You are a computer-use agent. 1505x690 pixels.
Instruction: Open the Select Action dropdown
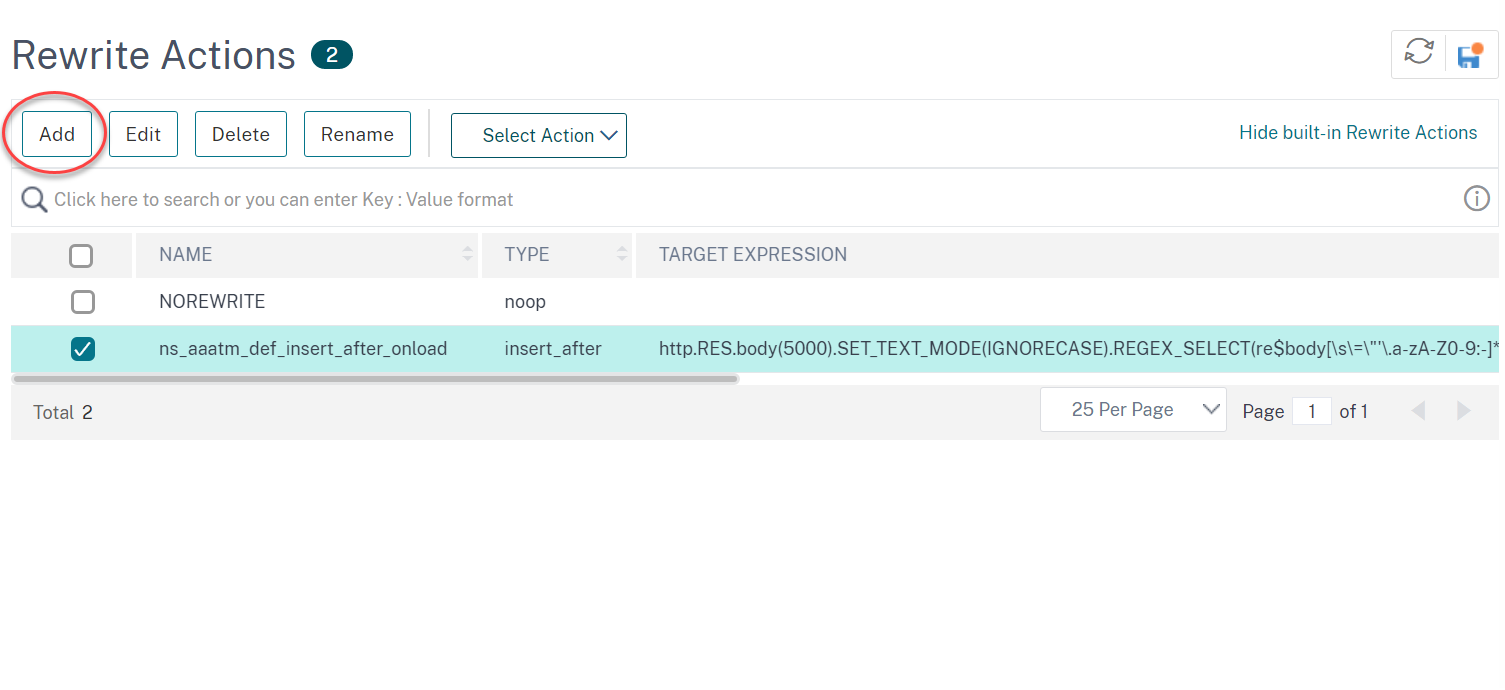click(539, 135)
